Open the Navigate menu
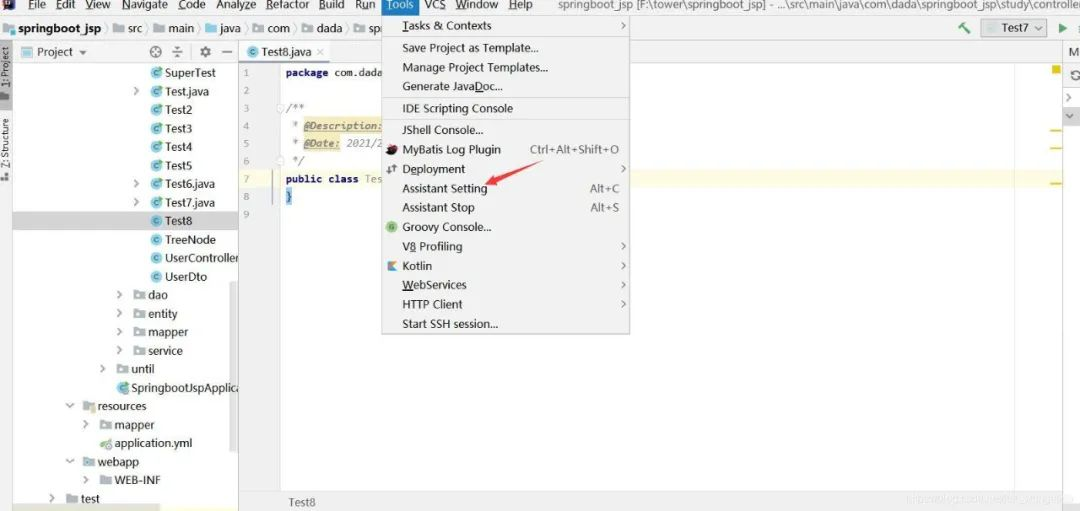Image resolution: width=1080 pixels, height=511 pixels. (x=145, y=6)
